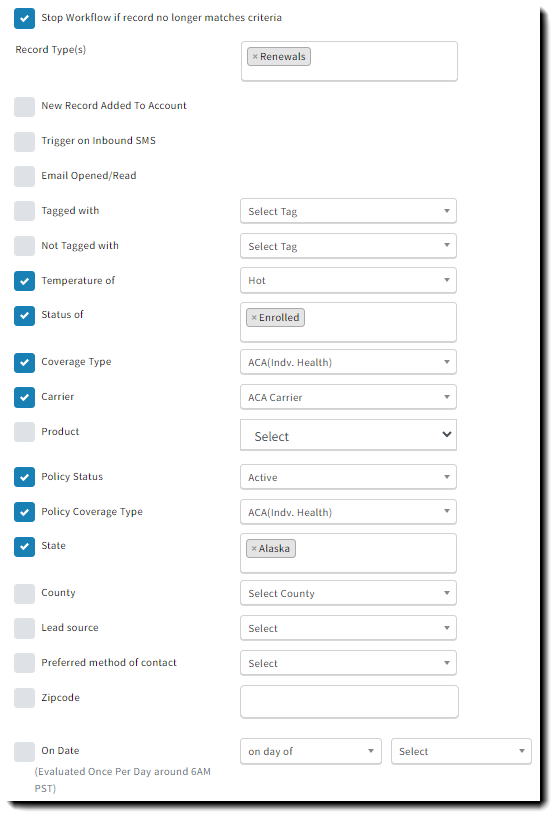Uncheck the Status of checkbox
The image size is (555, 818).
pos(25,316)
